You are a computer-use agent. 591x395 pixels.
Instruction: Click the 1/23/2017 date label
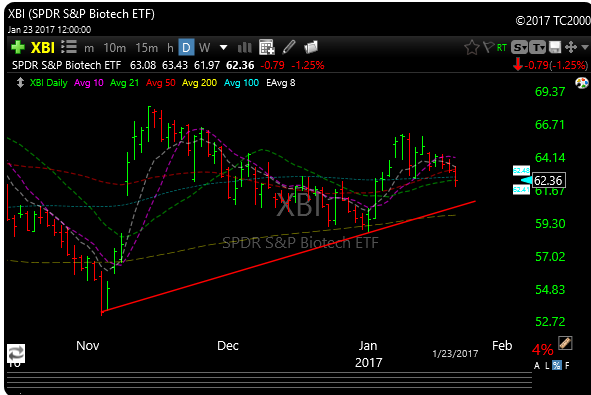[x=455, y=354]
